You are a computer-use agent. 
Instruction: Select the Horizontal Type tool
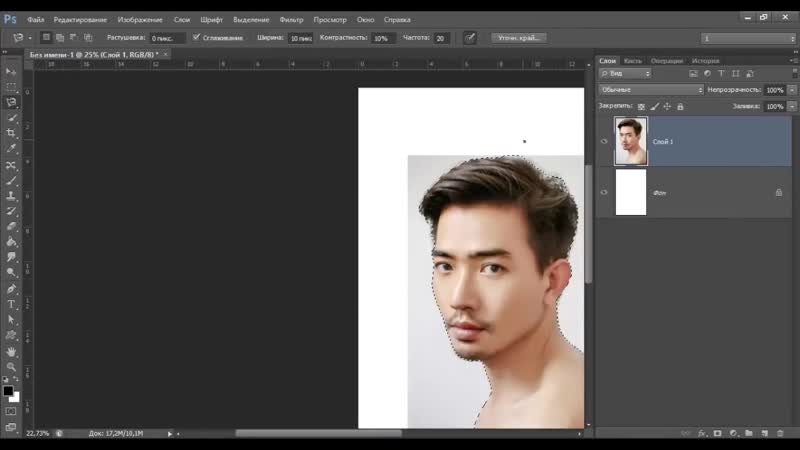(11, 303)
